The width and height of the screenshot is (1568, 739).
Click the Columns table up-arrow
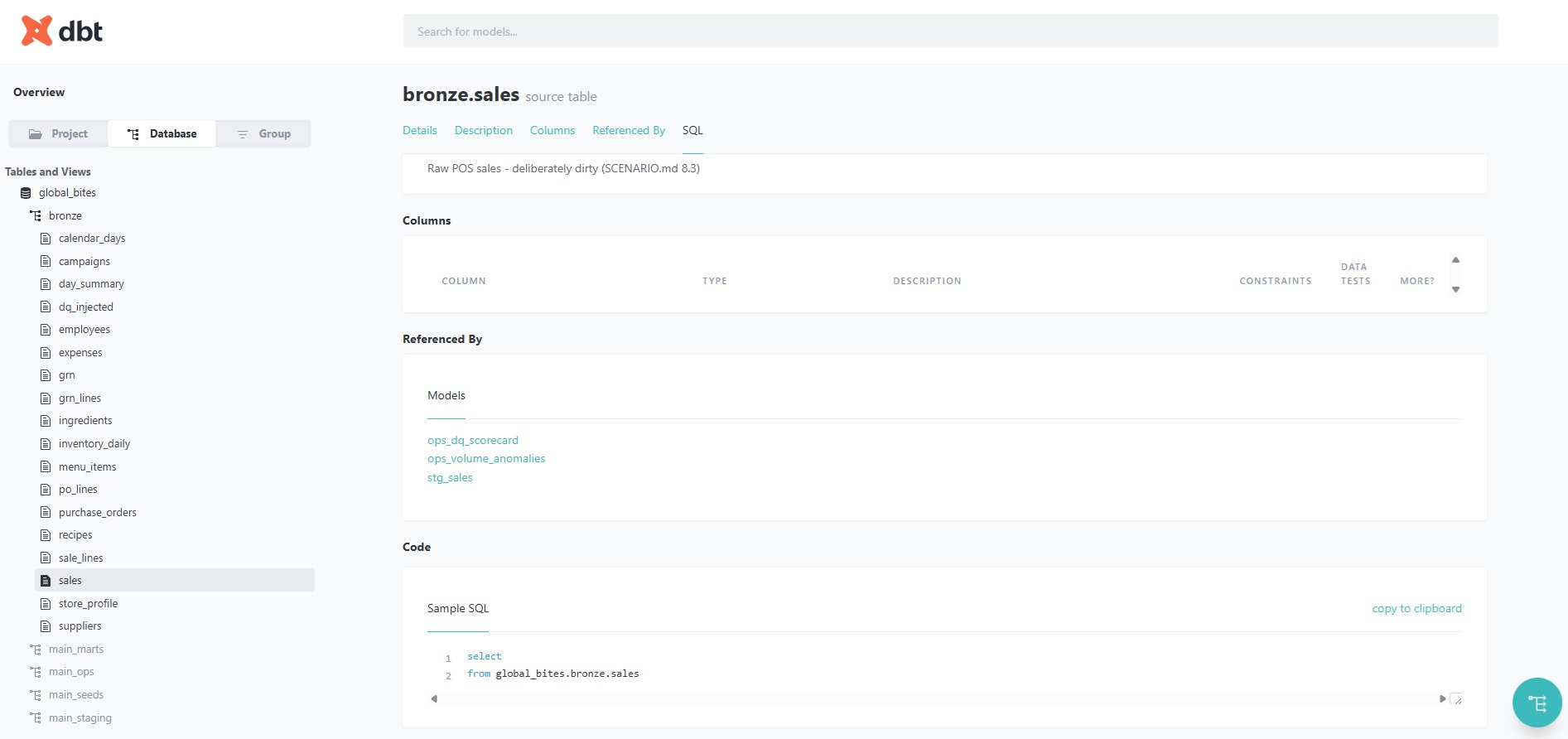[x=1455, y=260]
